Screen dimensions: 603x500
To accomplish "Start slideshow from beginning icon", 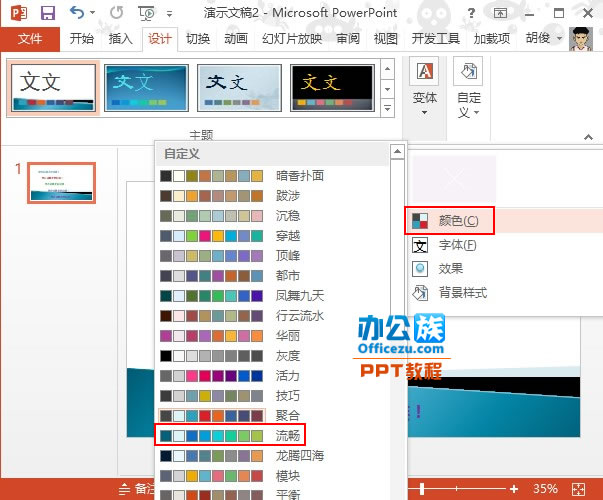I will coord(146,13).
